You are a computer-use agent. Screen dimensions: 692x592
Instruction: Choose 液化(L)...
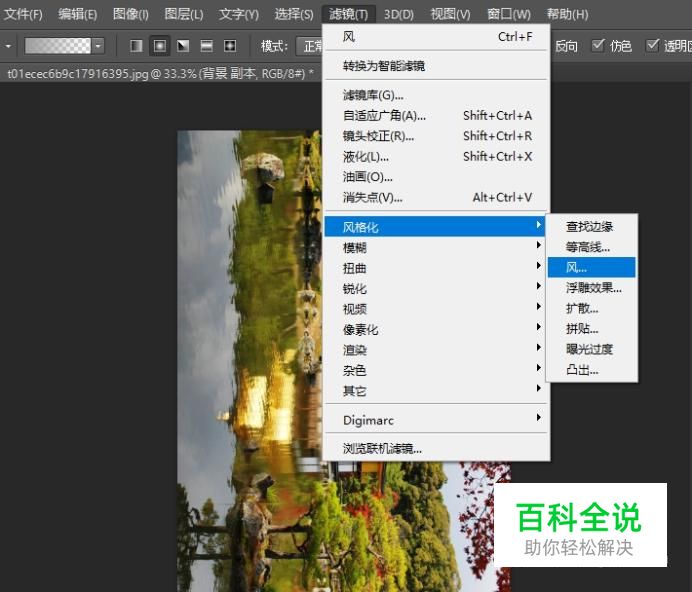pyautogui.click(x=436, y=156)
